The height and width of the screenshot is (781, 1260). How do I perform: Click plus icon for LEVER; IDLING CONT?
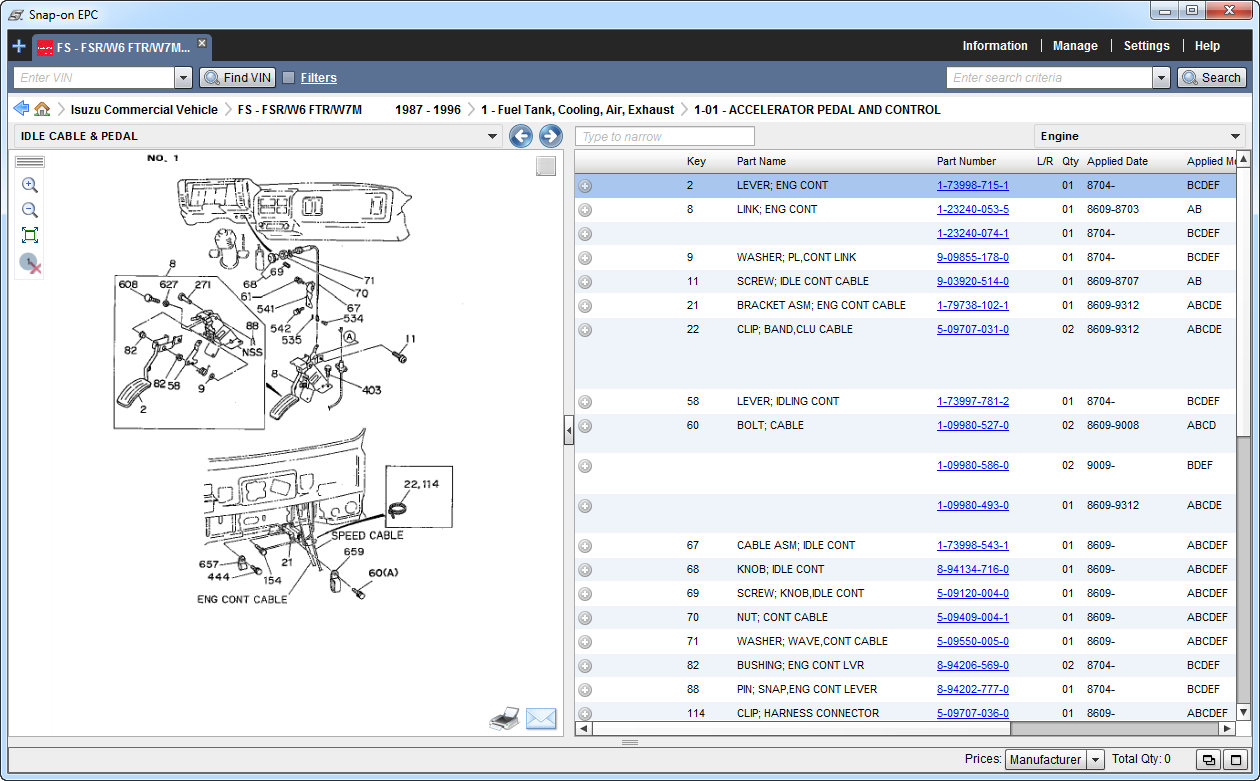[x=585, y=401]
